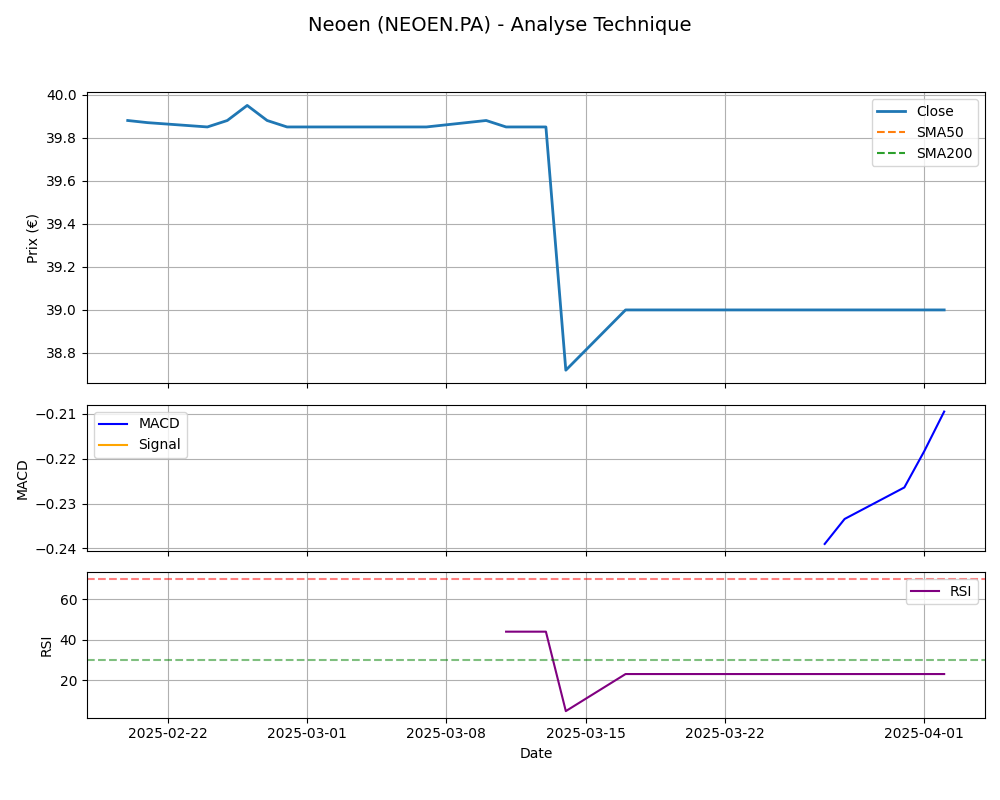Click the '−0.21' MACD tick label
This screenshot has height=800, width=1000.
pyautogui.click(x=56, y=415)
